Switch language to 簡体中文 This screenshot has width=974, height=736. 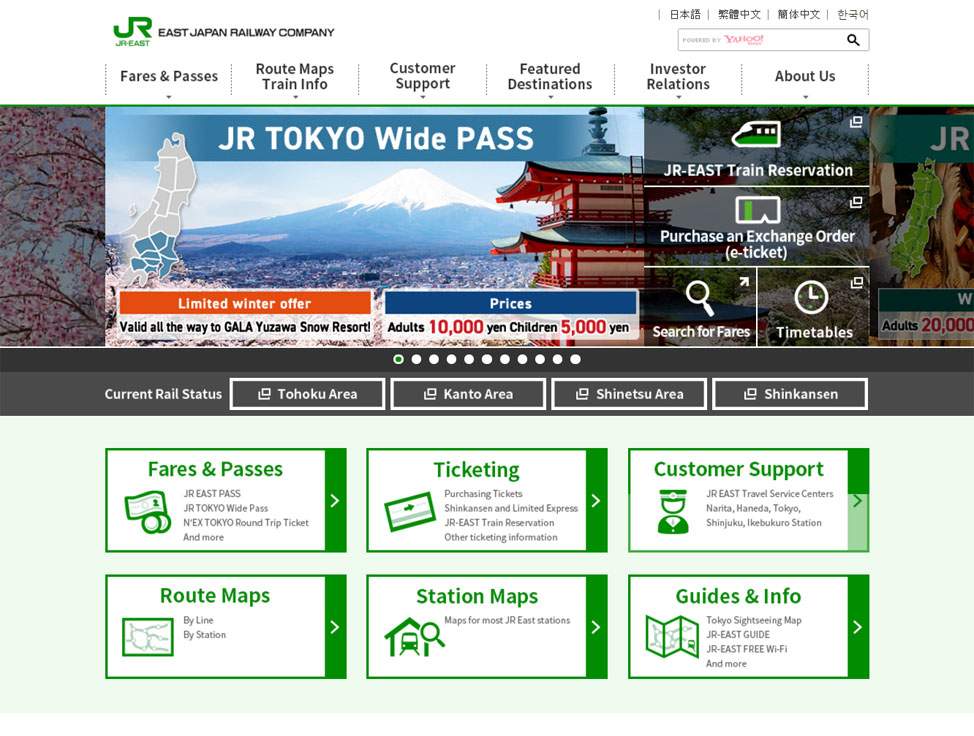(x=799, y=14)
